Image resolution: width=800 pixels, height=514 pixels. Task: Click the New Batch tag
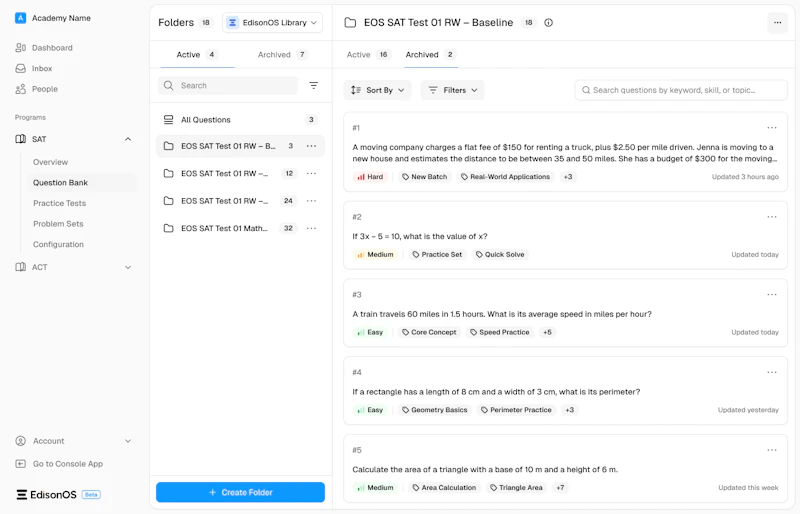tap(424, 177)
